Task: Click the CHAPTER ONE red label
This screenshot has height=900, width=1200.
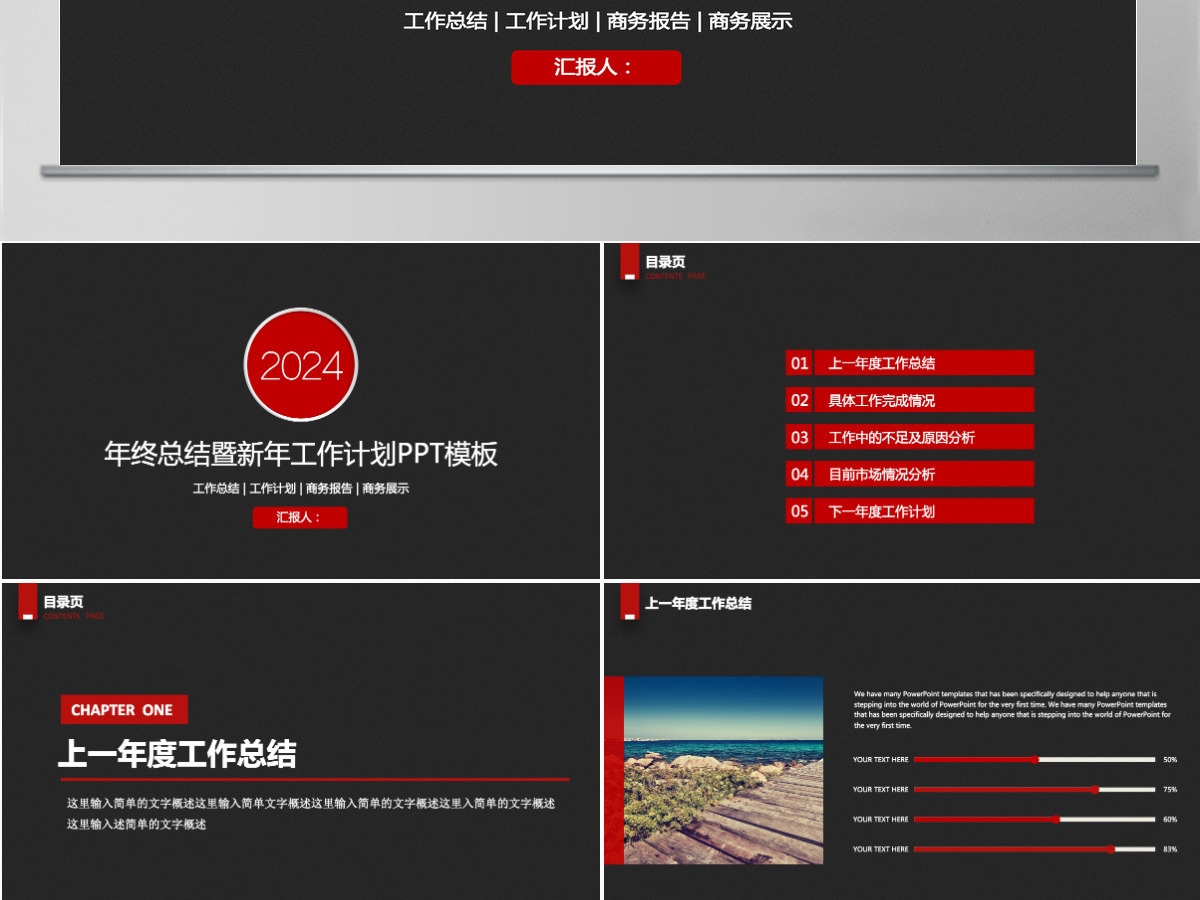Action: coord(124,710)
